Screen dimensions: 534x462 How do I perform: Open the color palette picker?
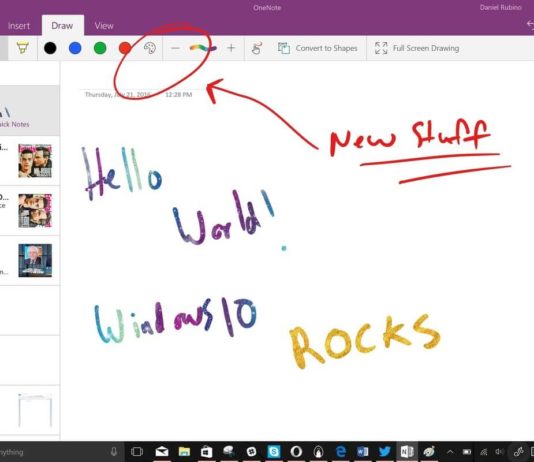pos(150,48)
